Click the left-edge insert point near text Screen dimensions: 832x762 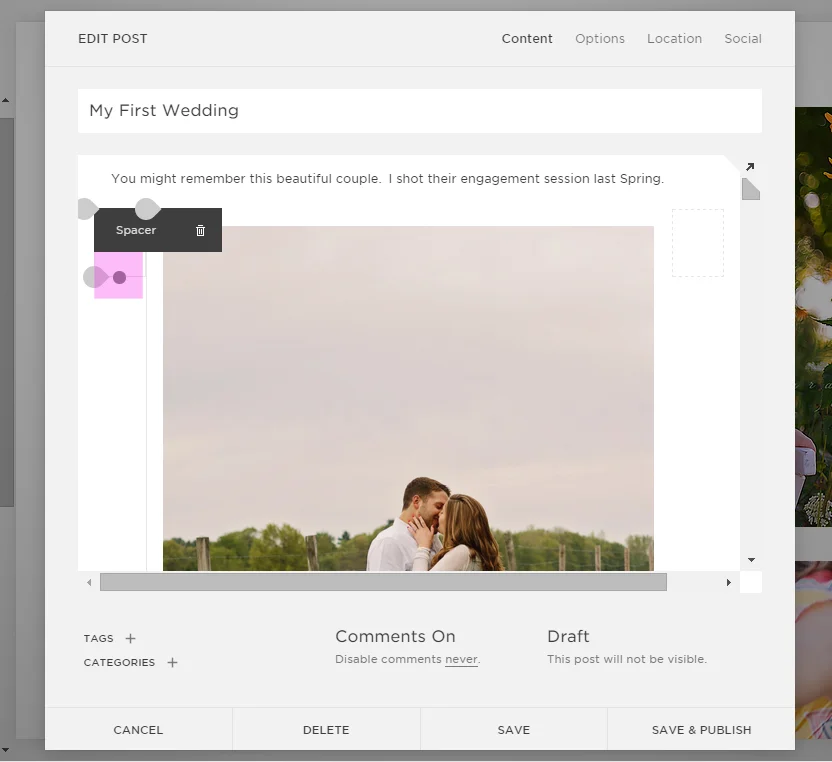tap(87, 209)
